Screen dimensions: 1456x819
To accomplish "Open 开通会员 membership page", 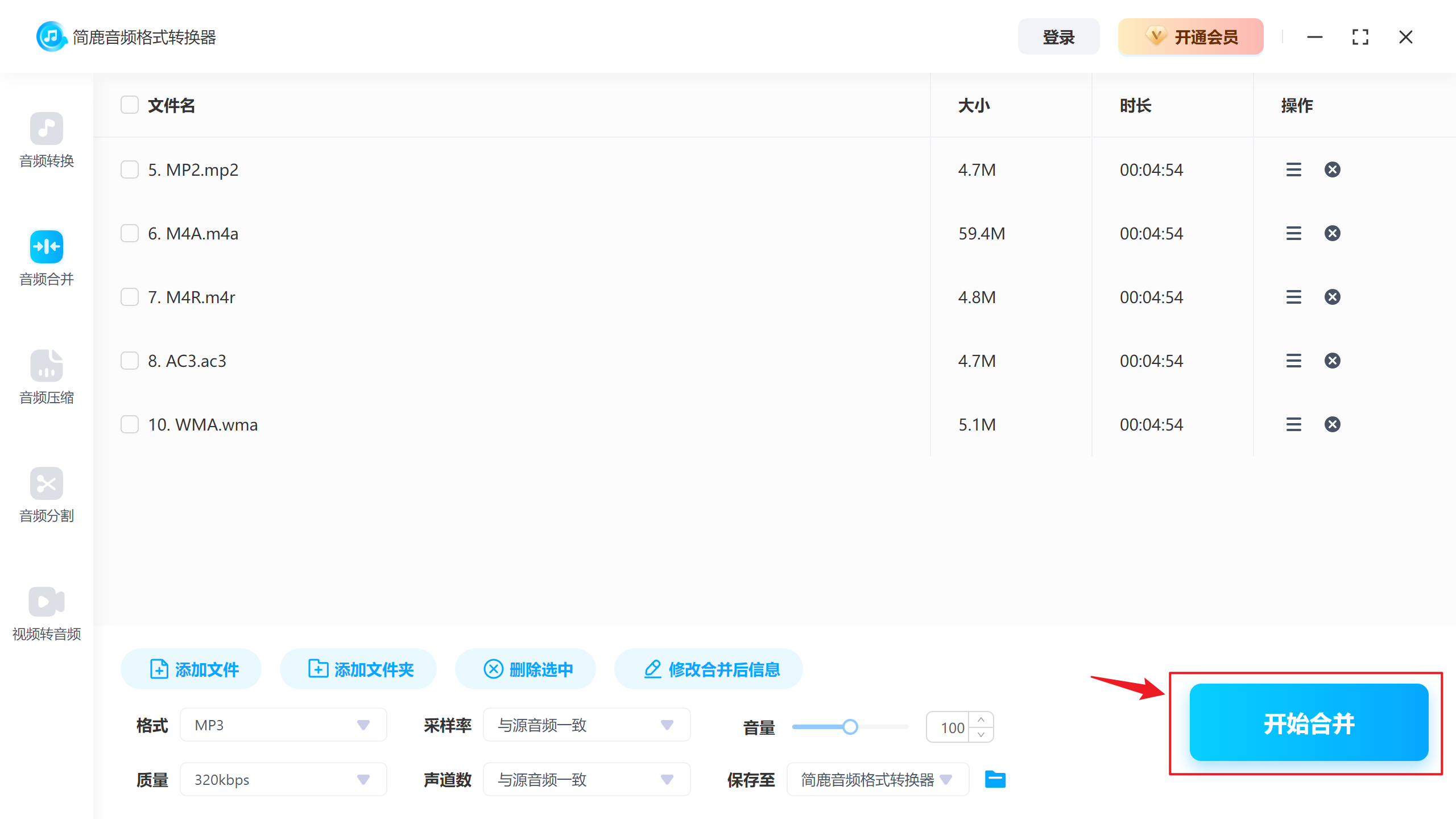I will pos(1190,36).
